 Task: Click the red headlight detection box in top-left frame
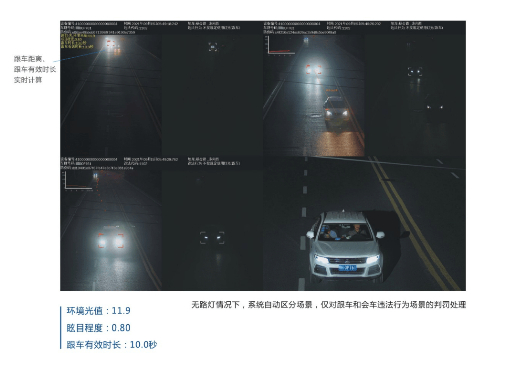pyautogui.click(x=110, y=44)
